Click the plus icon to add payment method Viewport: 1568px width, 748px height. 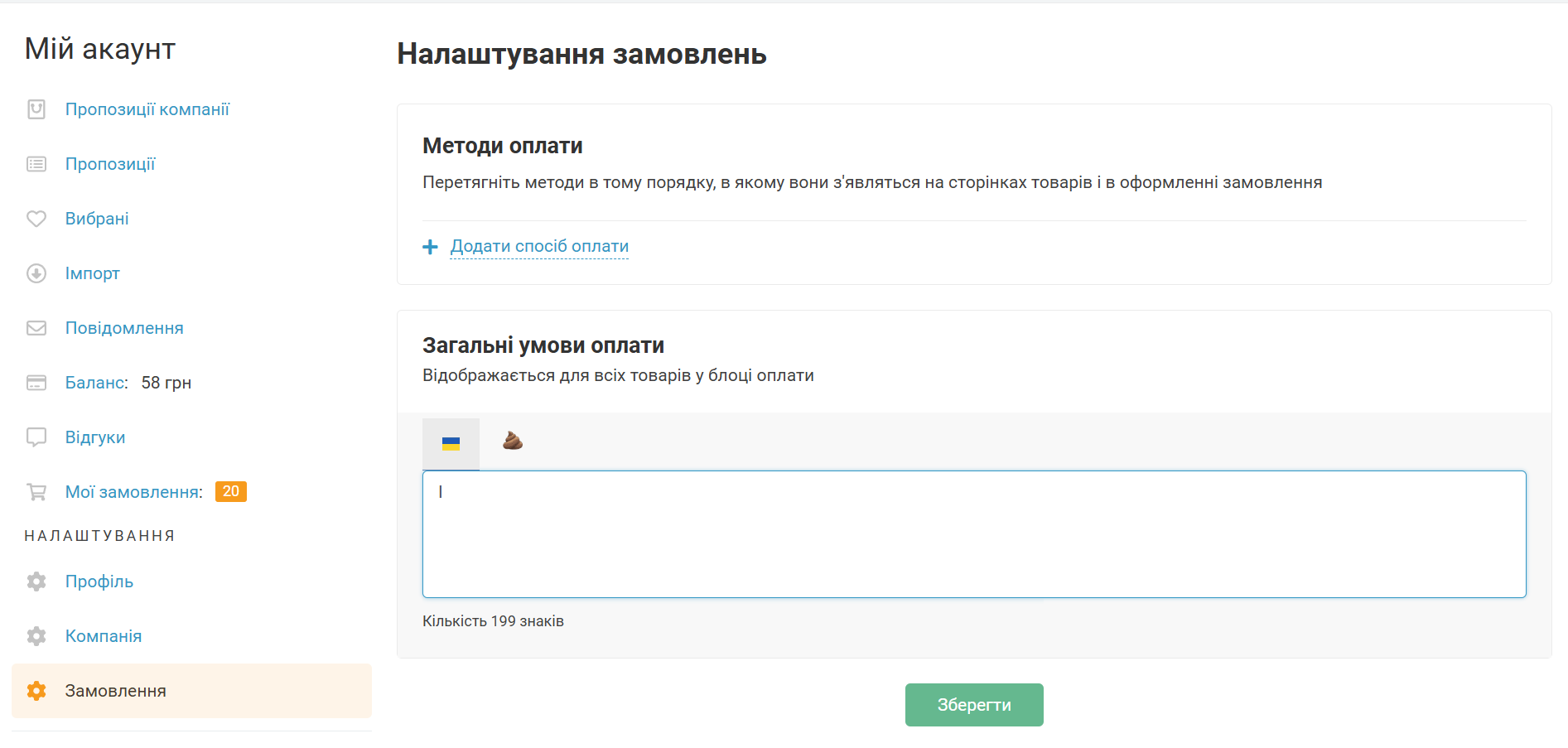point(430,247)
